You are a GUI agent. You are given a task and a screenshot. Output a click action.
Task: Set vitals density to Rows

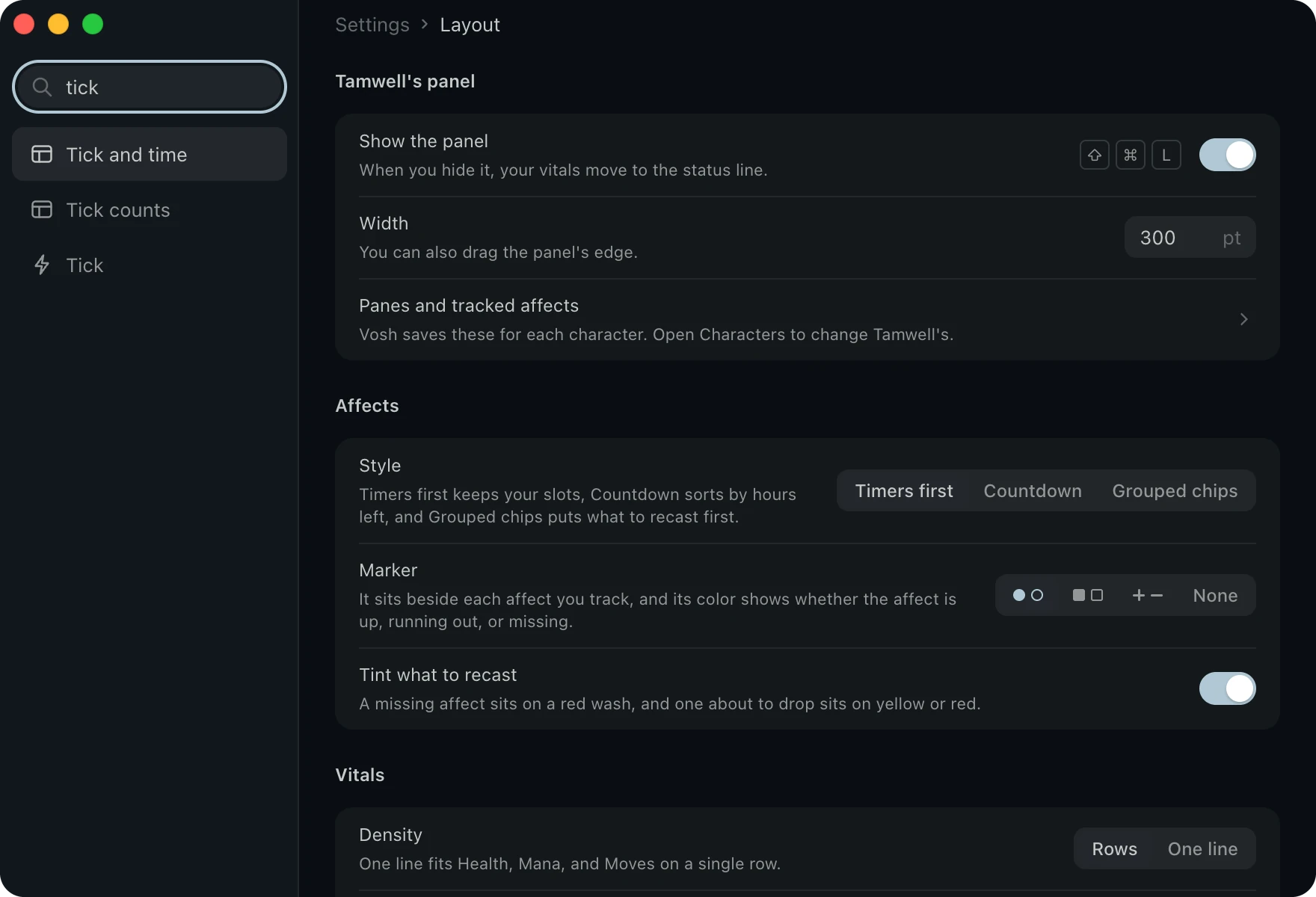pos(1114,849)
